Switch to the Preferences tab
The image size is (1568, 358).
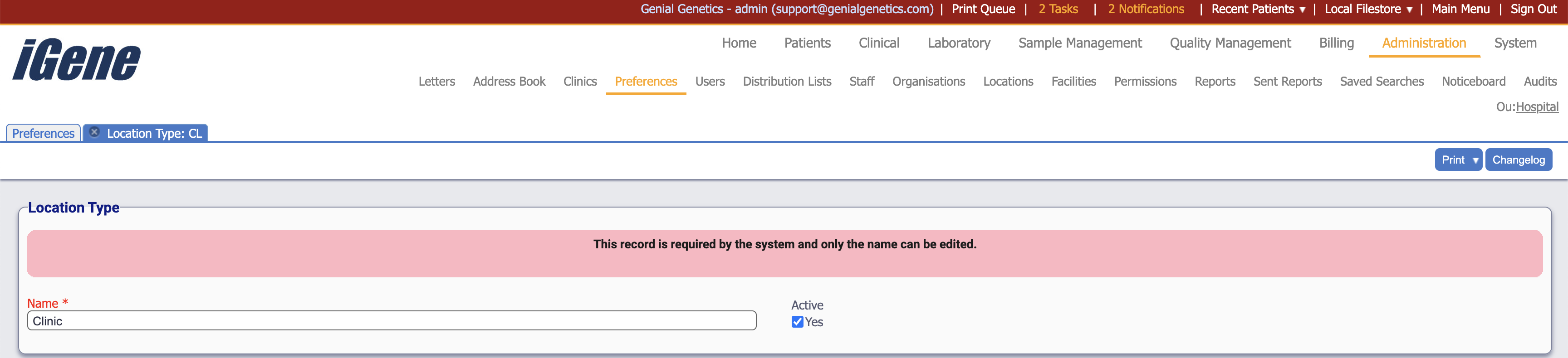click(x=43, y=133)
